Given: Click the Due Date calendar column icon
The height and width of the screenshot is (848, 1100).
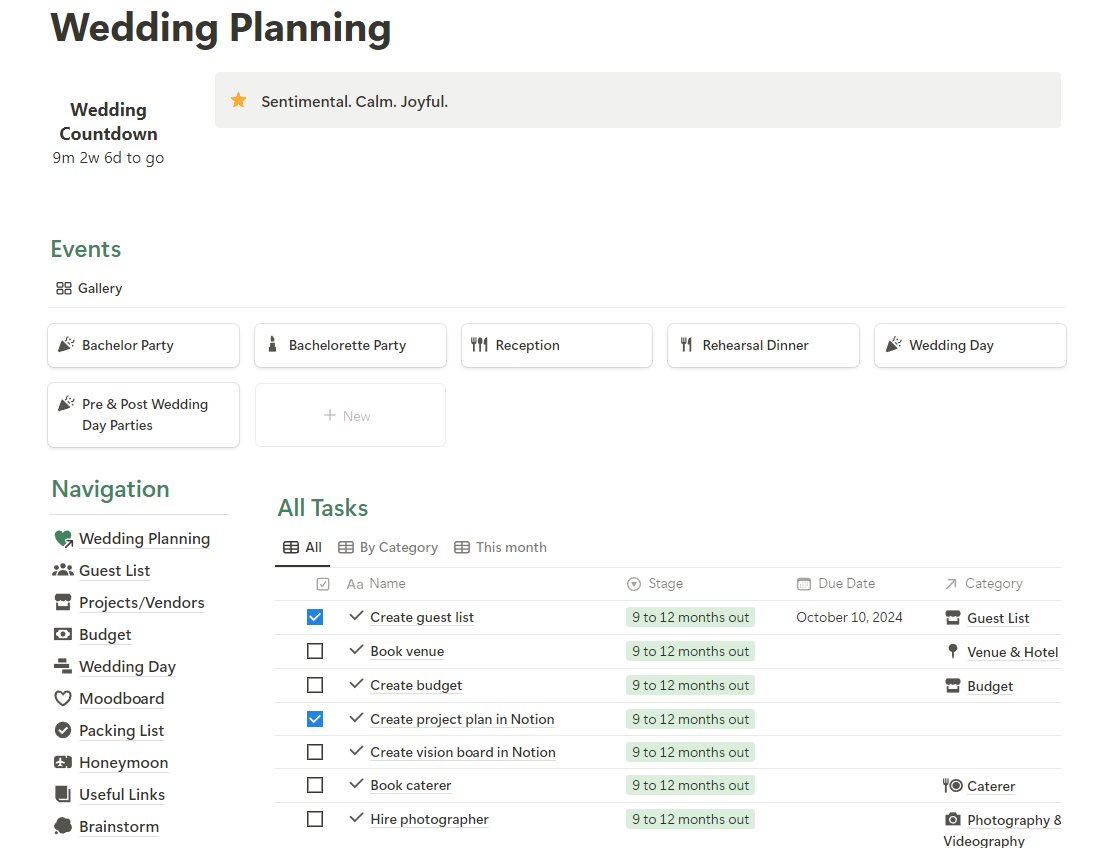Looking at the screenshot, I should click(x=804, y=584).
